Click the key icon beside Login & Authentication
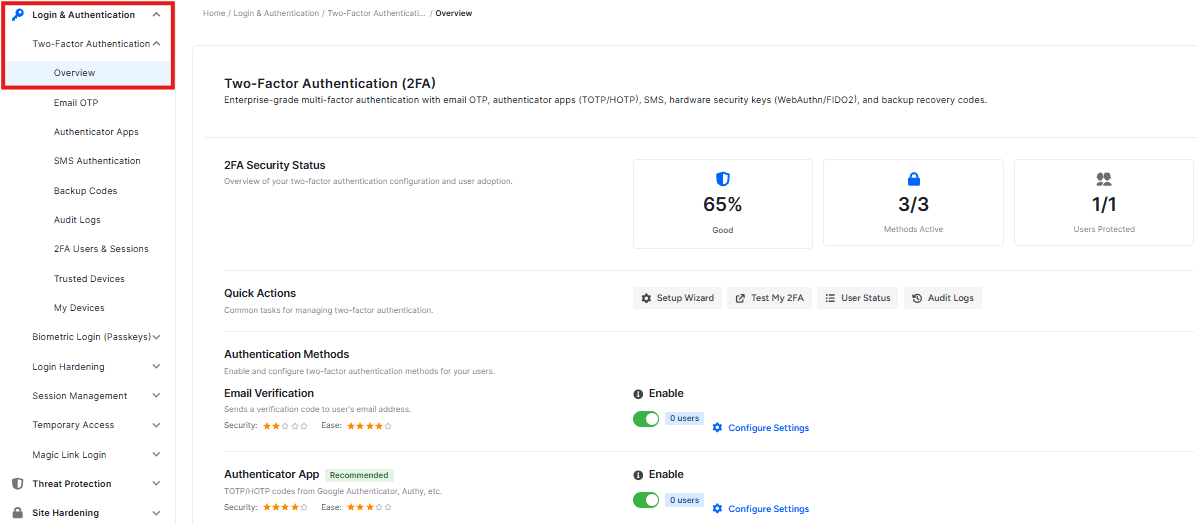Screen dimensions: 1197x524 pyautogui.click(x=17, y=15)
